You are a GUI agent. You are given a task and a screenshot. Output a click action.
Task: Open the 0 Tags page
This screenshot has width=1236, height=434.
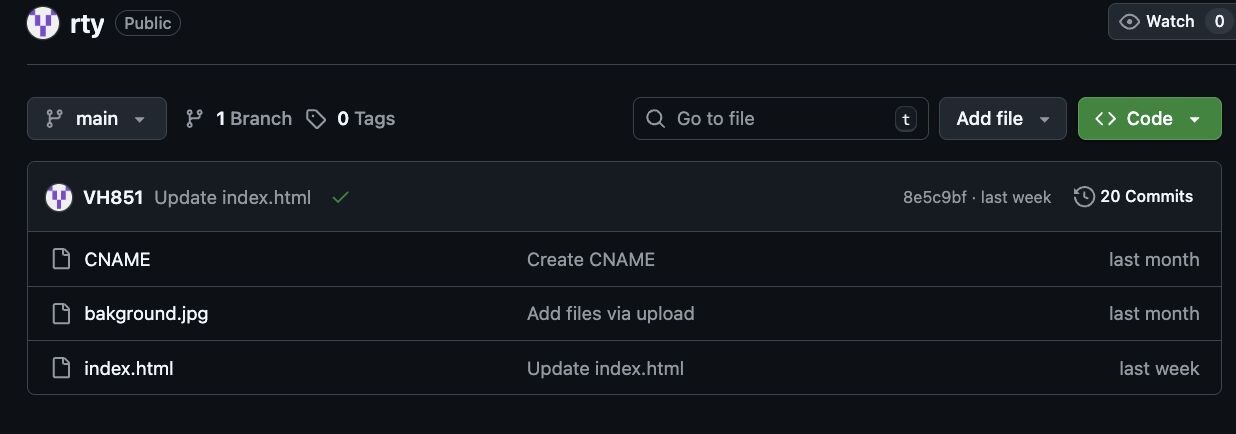[x=365, y=119]
